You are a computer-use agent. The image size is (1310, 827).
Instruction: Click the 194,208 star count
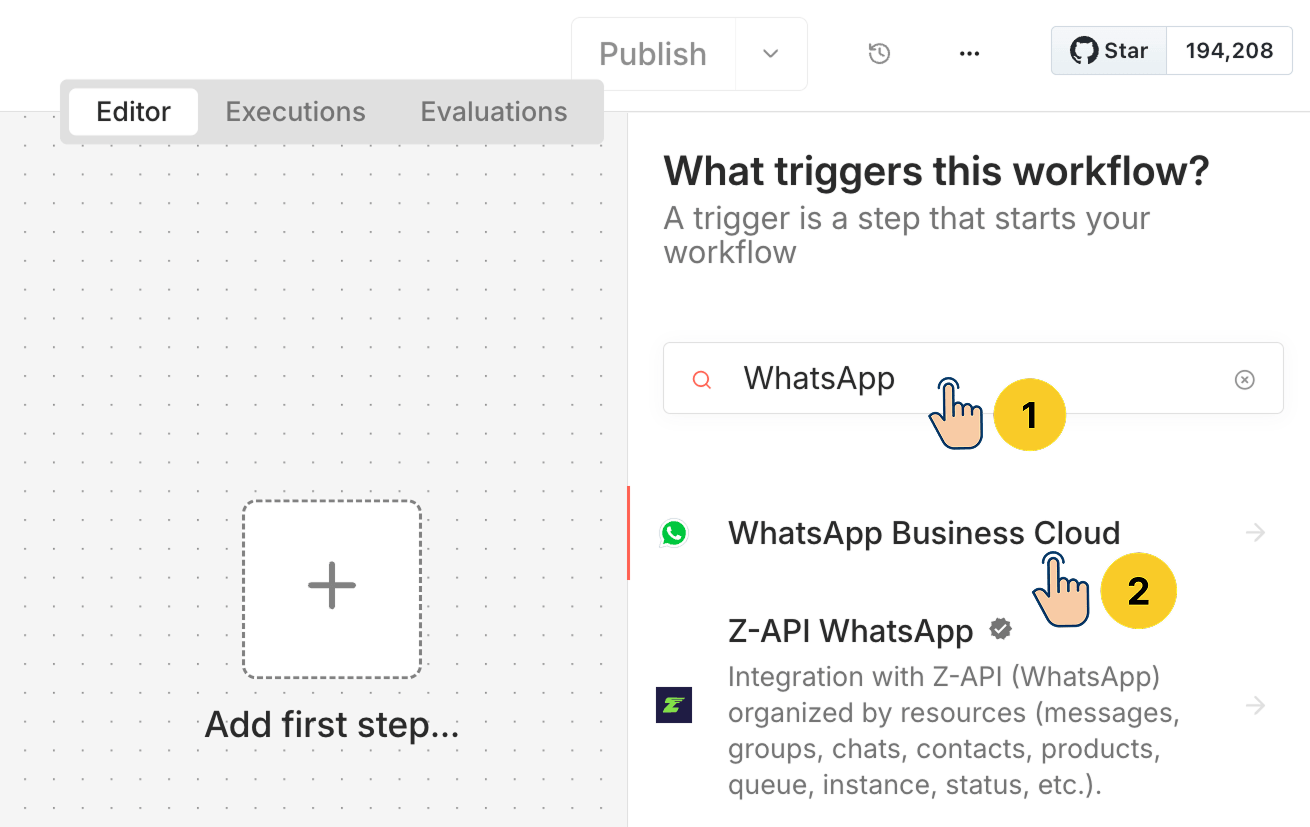point(1229,51)
